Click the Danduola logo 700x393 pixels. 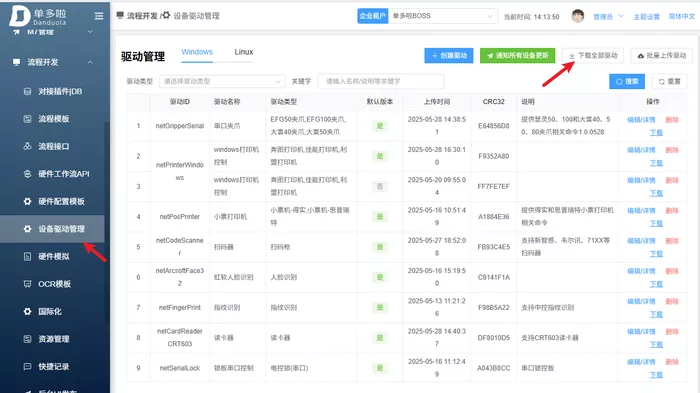point(38,16)
